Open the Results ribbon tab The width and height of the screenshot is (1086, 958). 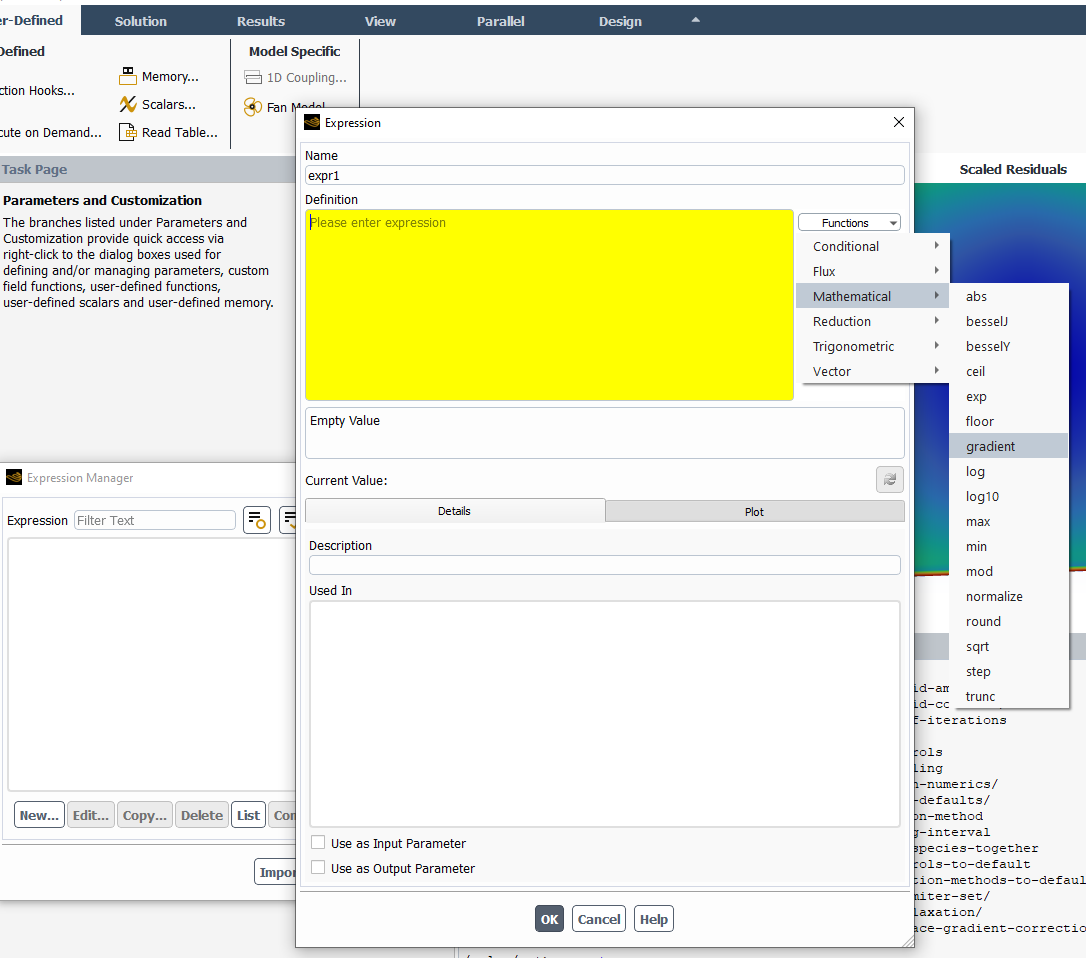[260, 21]
